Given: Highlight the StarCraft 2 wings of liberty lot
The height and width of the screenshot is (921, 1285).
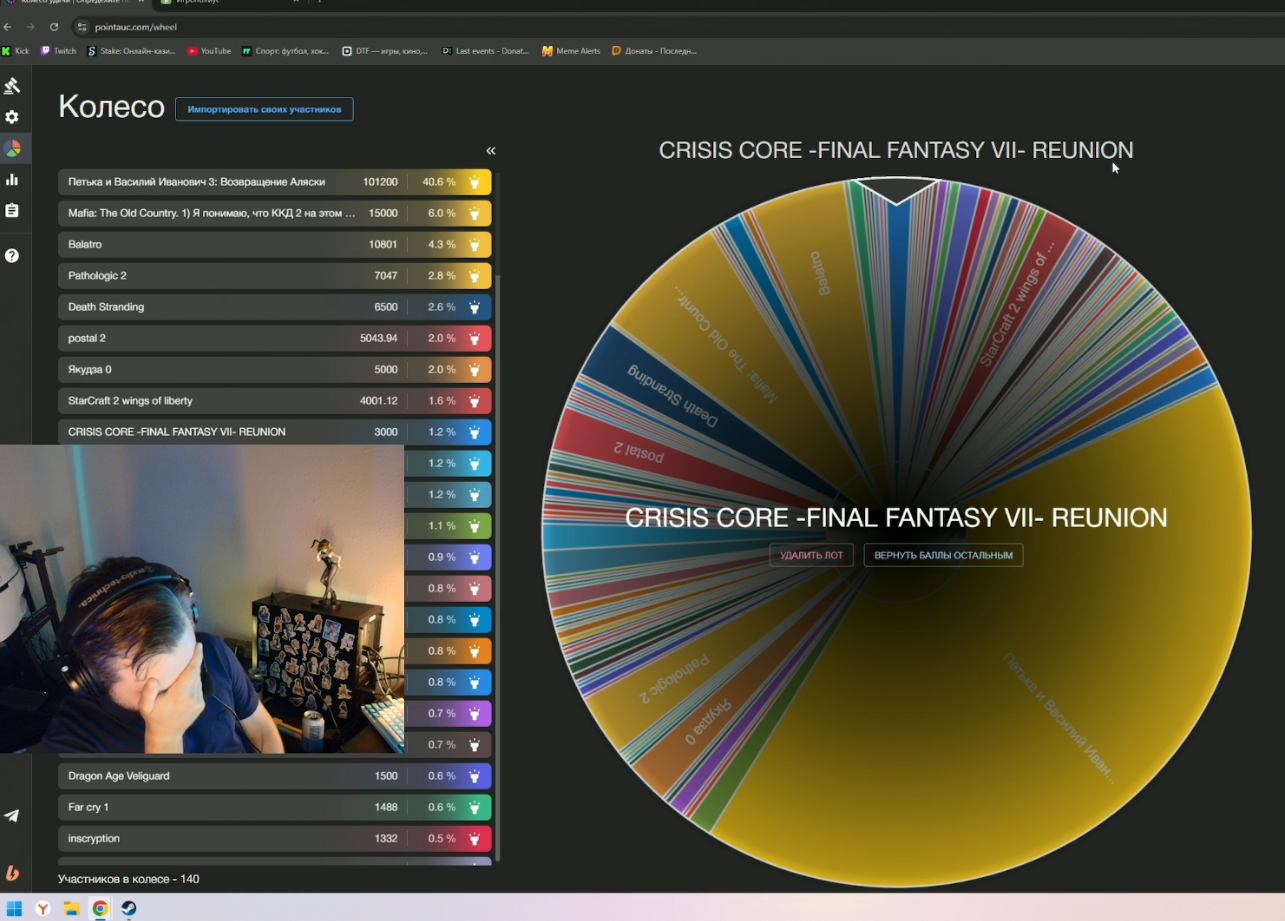Looking at the screenshot, I should click(x=475, y=400).
